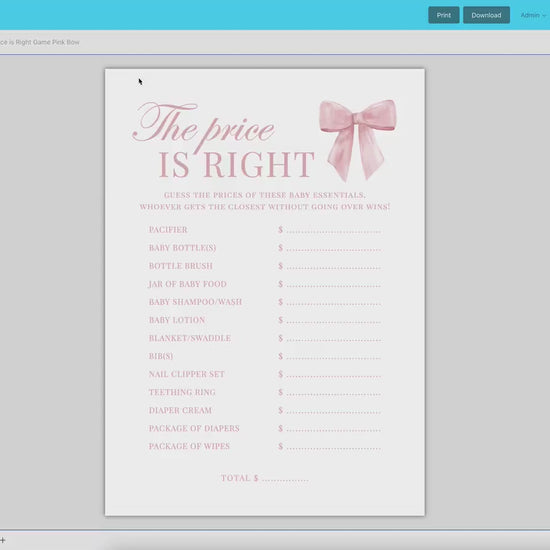
Task: Click the "GUESS THE PRICES" instruction line
Action: pyautogui.click(x=264, y=195)
